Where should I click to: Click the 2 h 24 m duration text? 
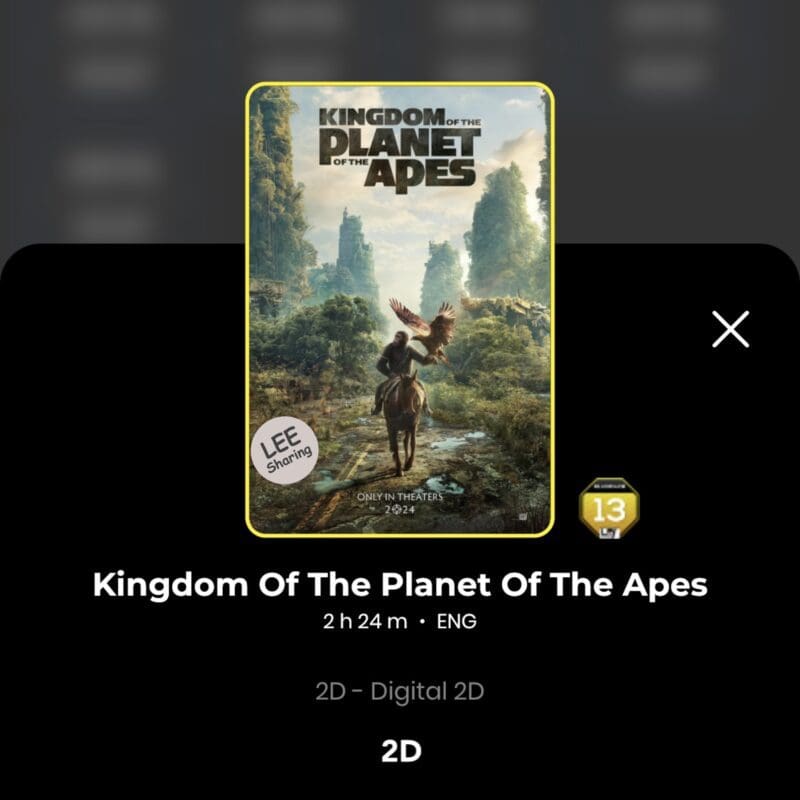365,621
